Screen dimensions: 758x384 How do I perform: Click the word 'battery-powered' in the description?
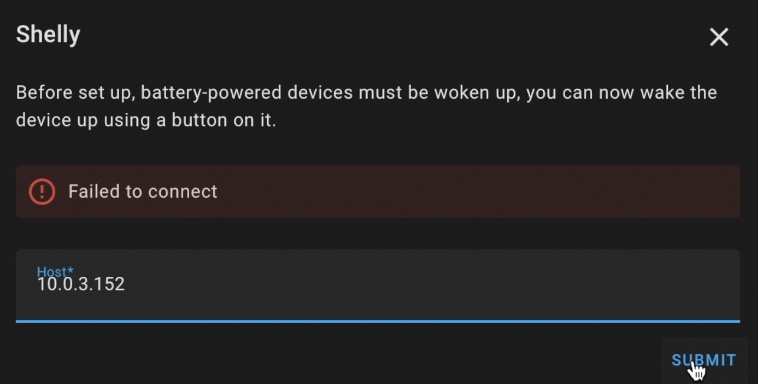[x=211, y=92]
